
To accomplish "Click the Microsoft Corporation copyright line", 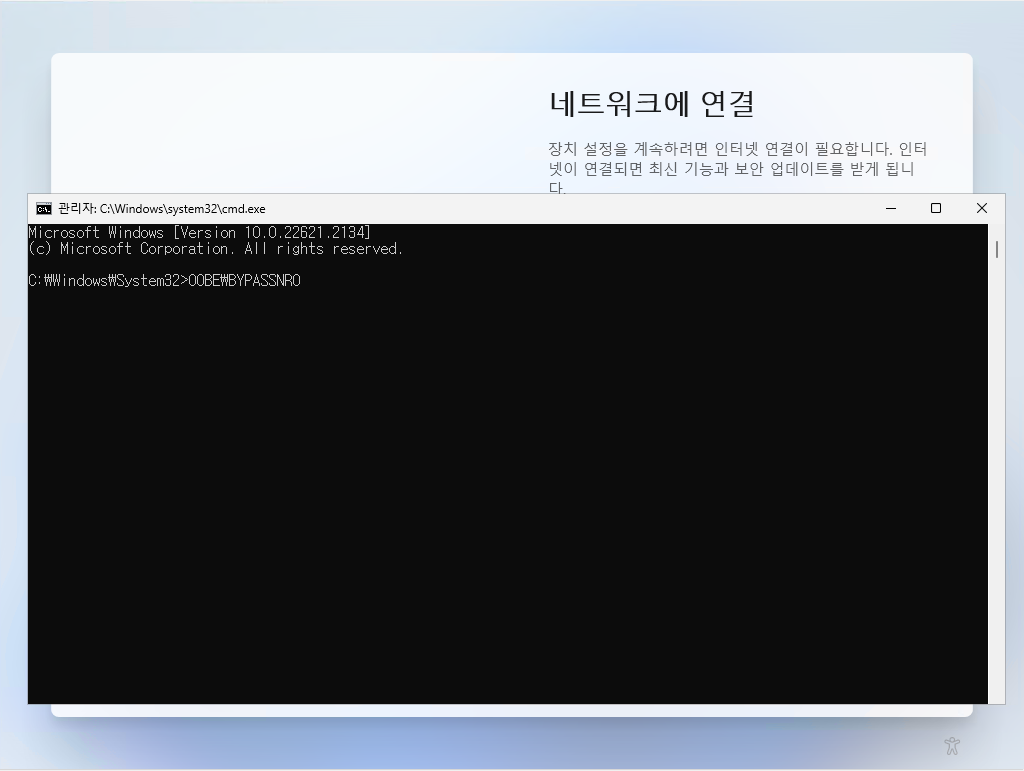I will [216, 249].
